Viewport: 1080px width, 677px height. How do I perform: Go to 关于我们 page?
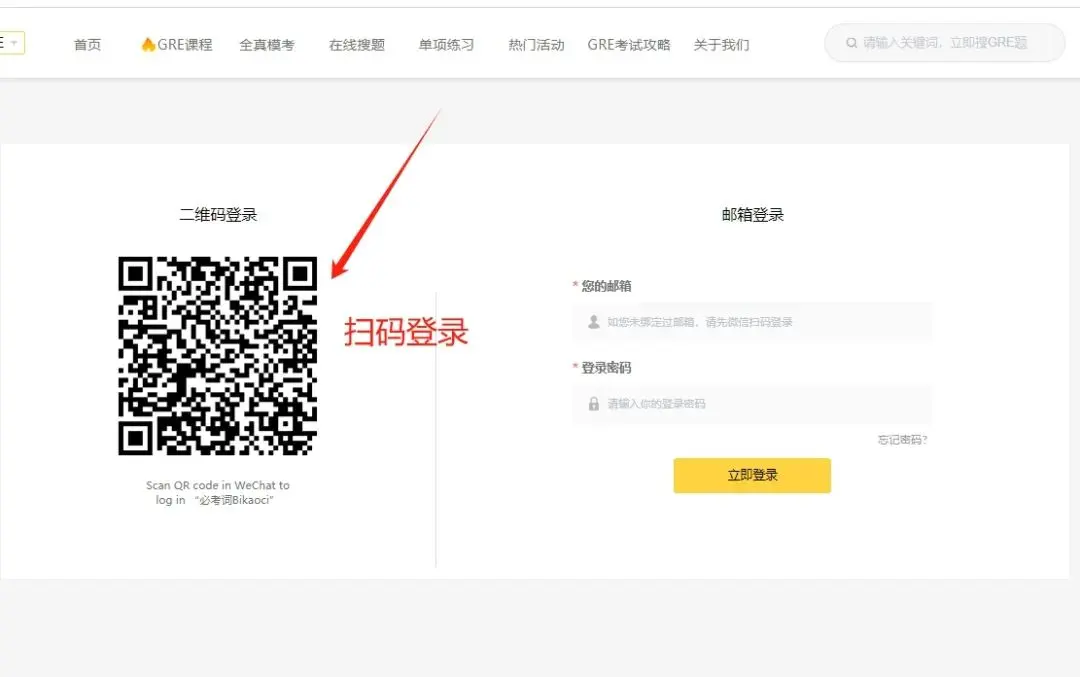tap(721, 45)
